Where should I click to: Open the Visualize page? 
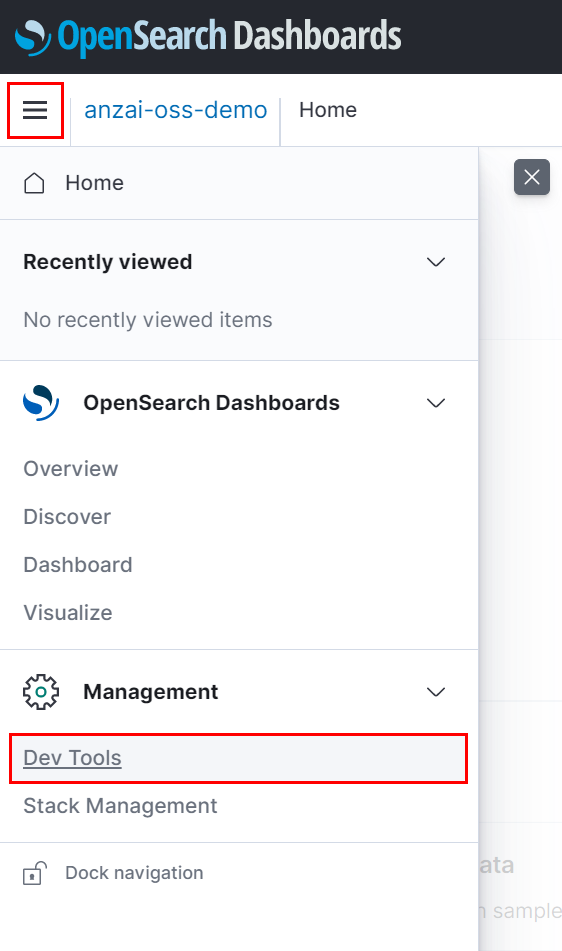pyautogui.click(x=68, y=613)
